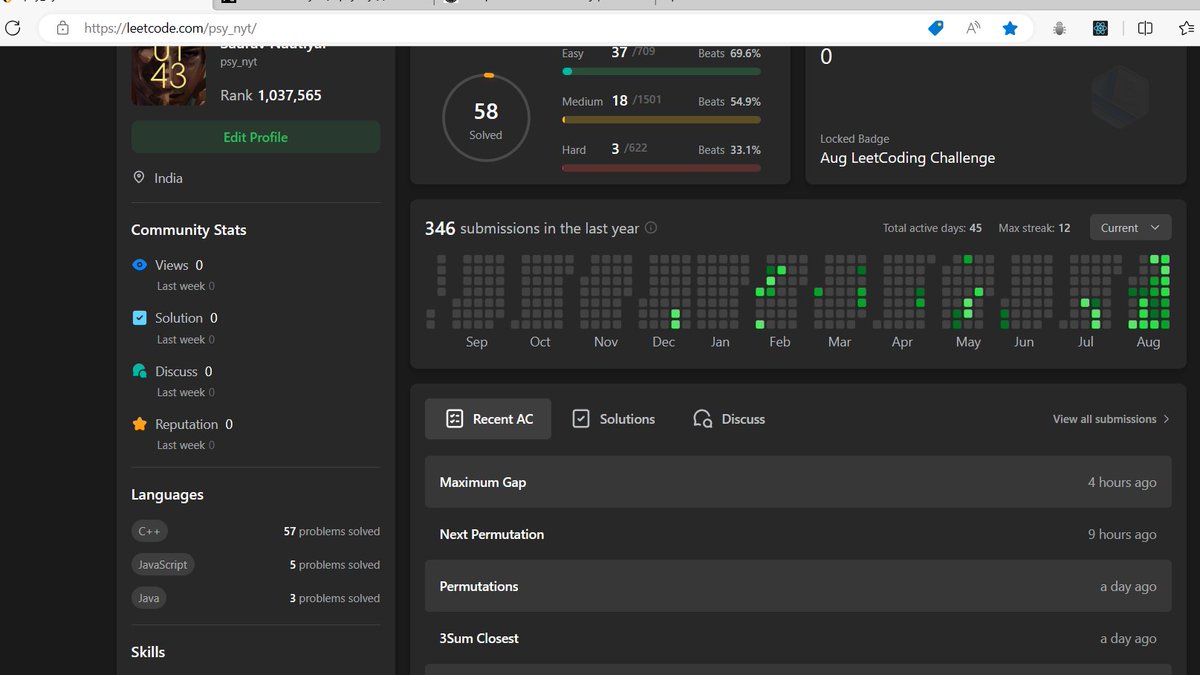Open the Next Permutation problem
The width and height of the screenshot is (1200, 675).
798,534
